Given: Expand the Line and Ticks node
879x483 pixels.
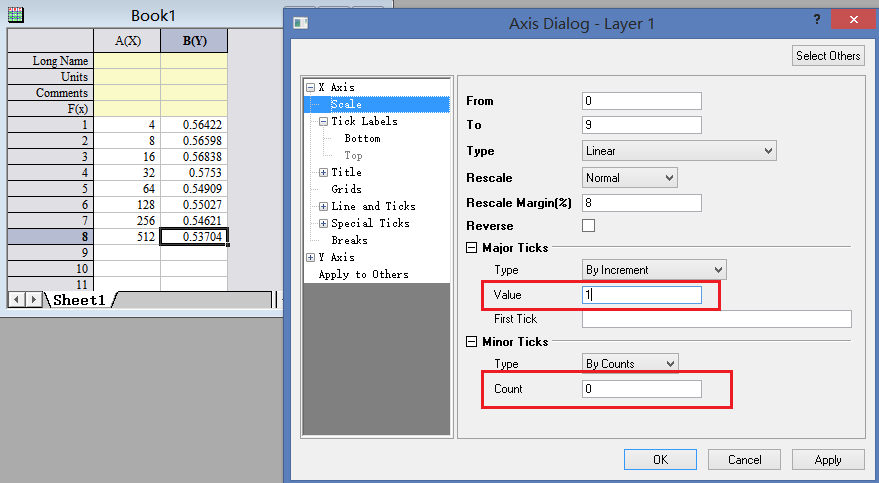Looking at the screenshot, I should coord(323,206).
